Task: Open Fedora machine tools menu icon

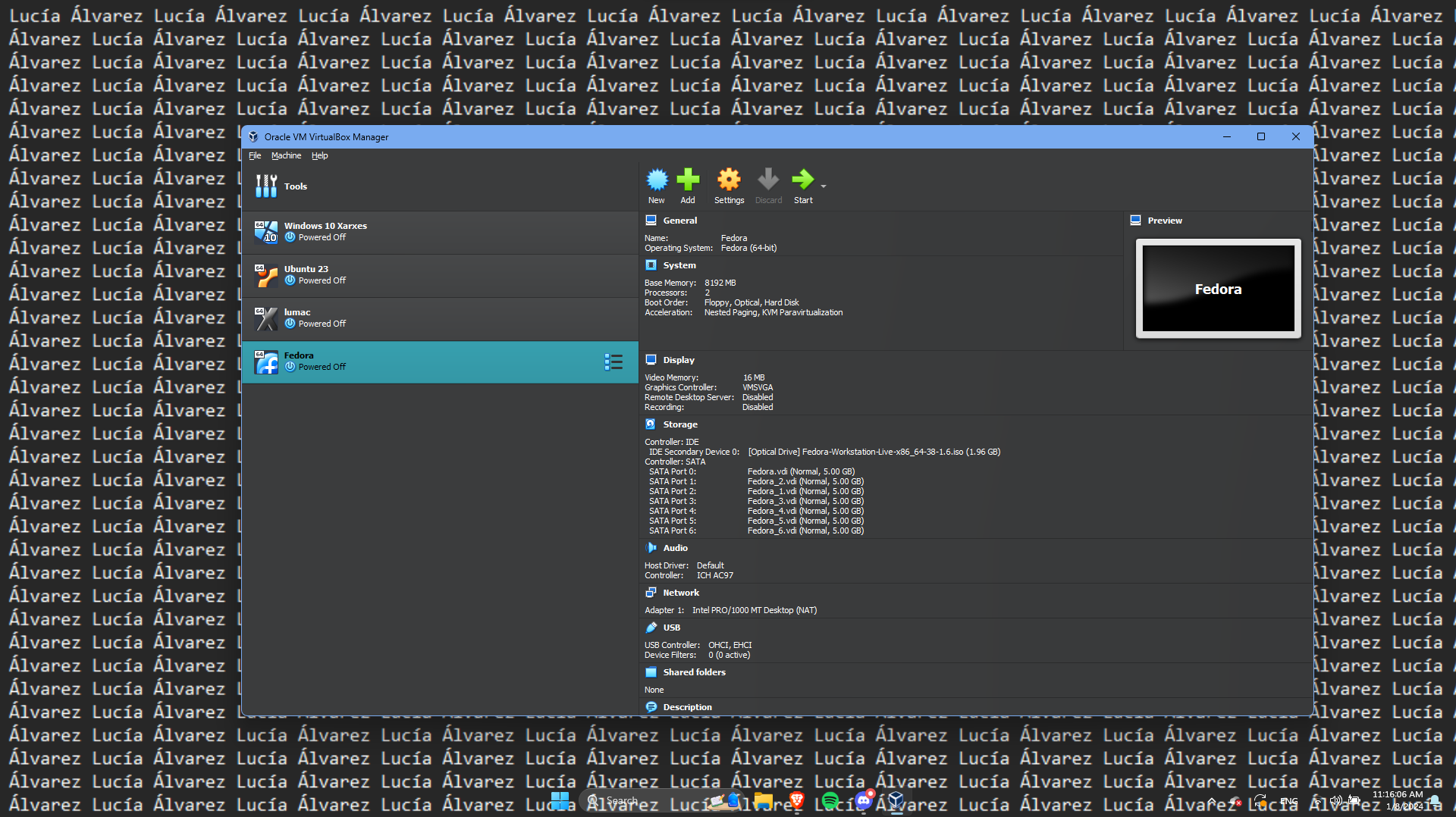Action: [x=613, y=362]
